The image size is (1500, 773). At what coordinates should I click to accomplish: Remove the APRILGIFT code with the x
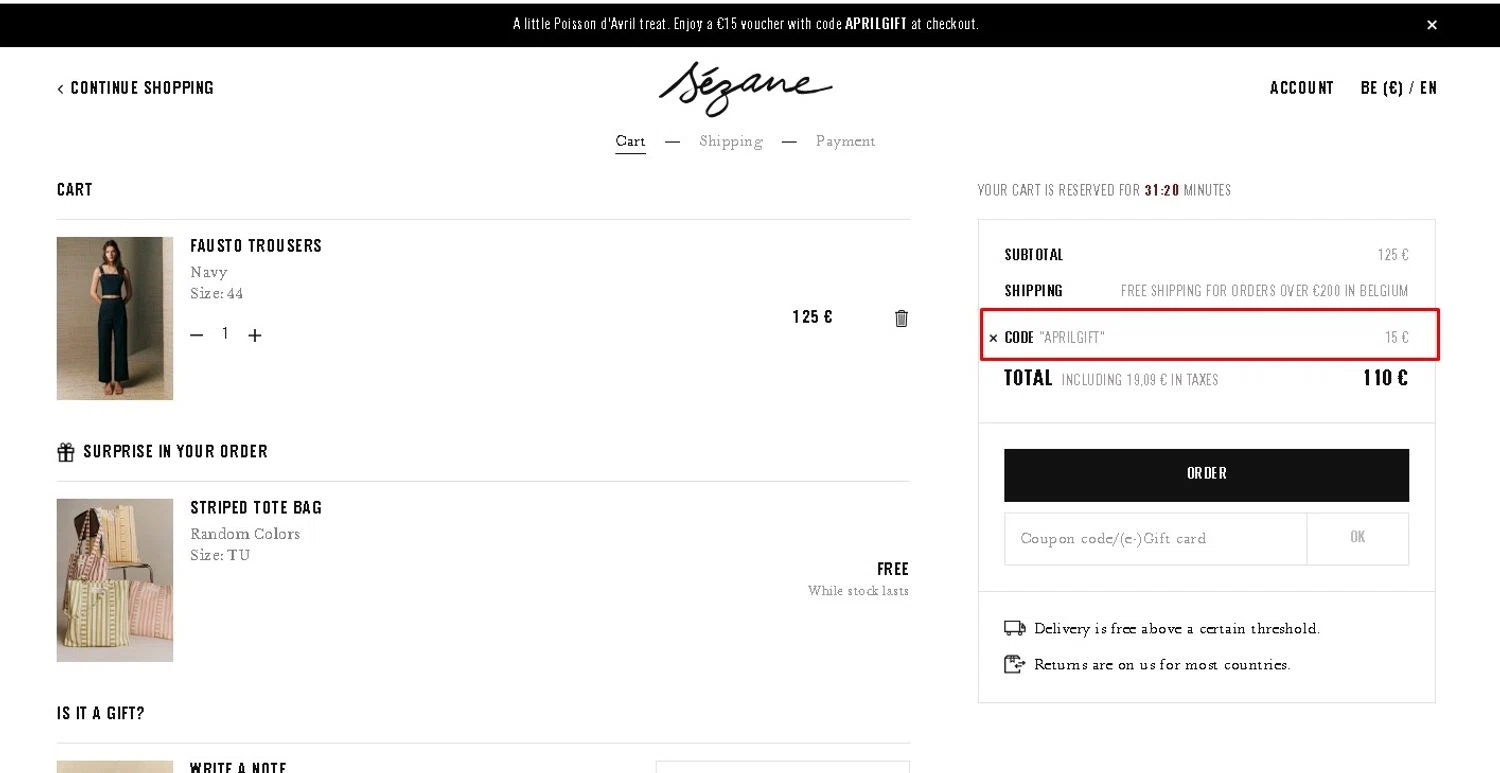993,338
